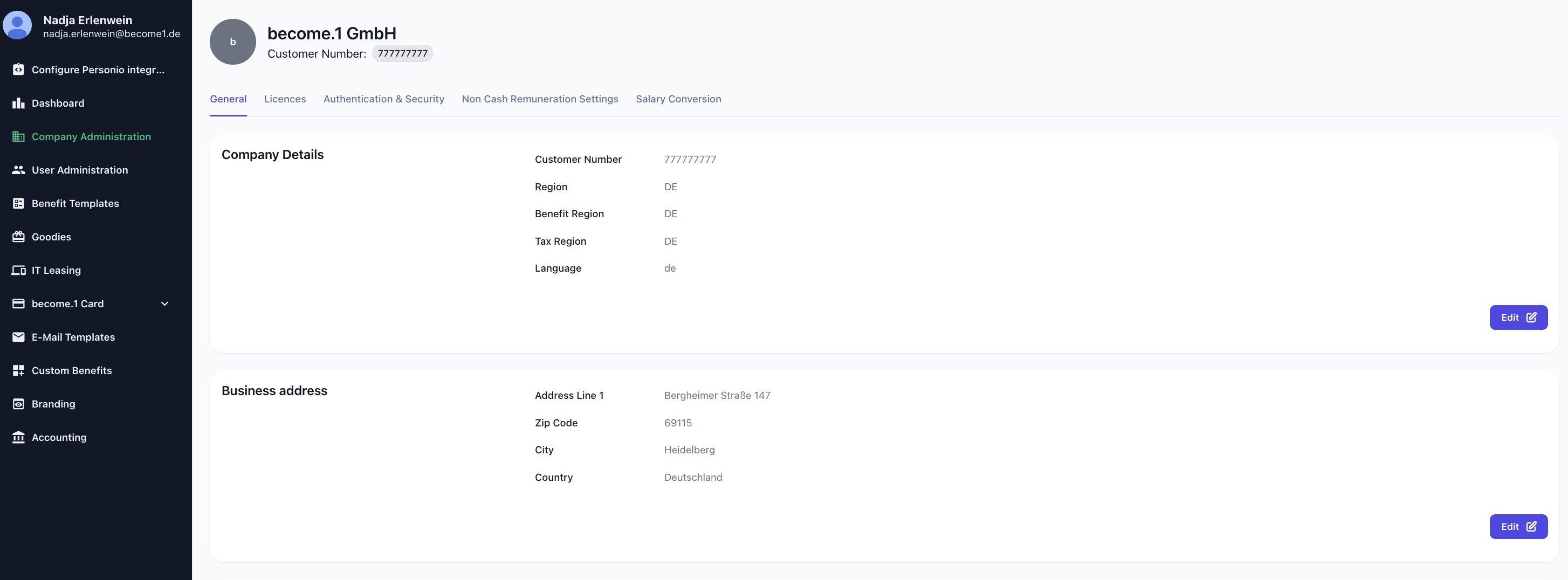Click the Zip Code field label

point(556,423)
